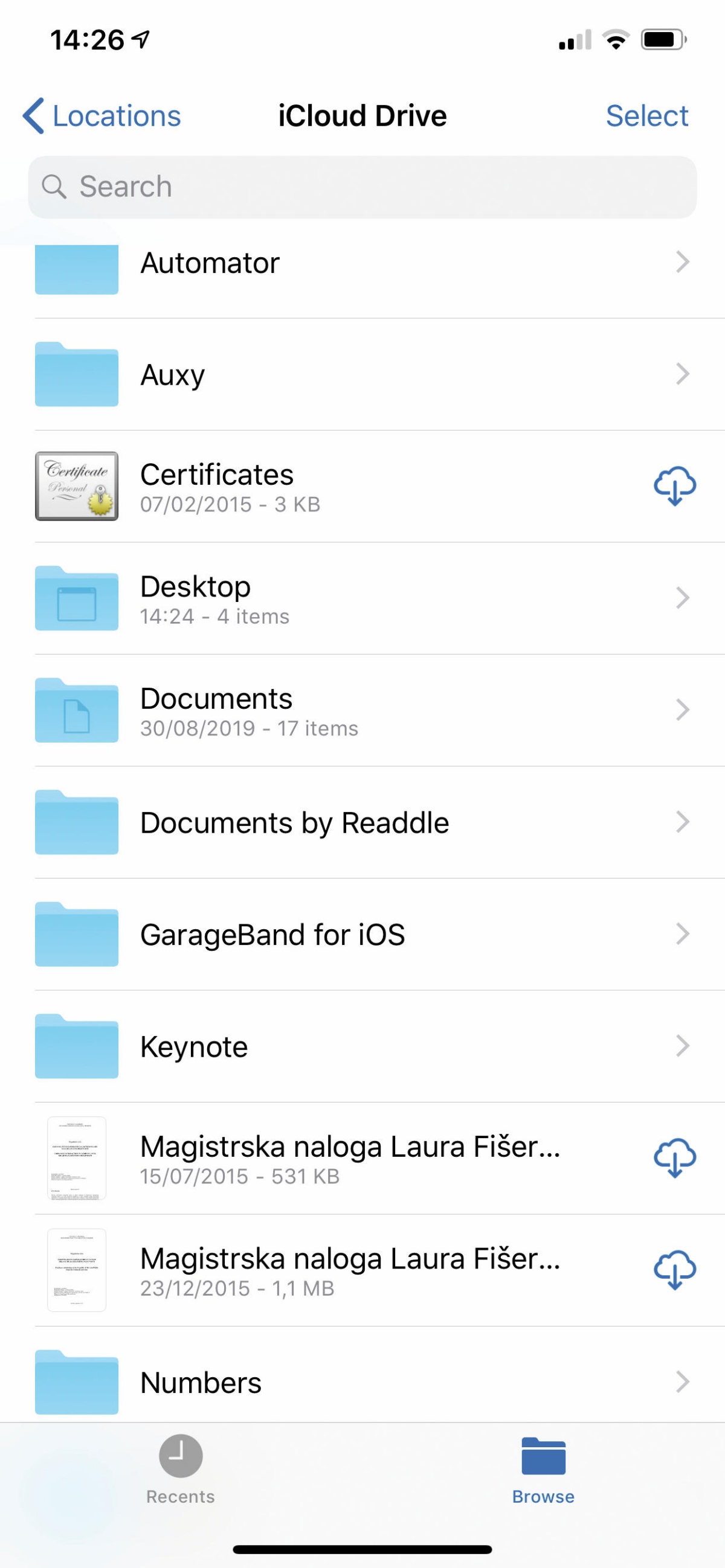Tap the Desktop 14:24 - 4 items text

(214, 616)
